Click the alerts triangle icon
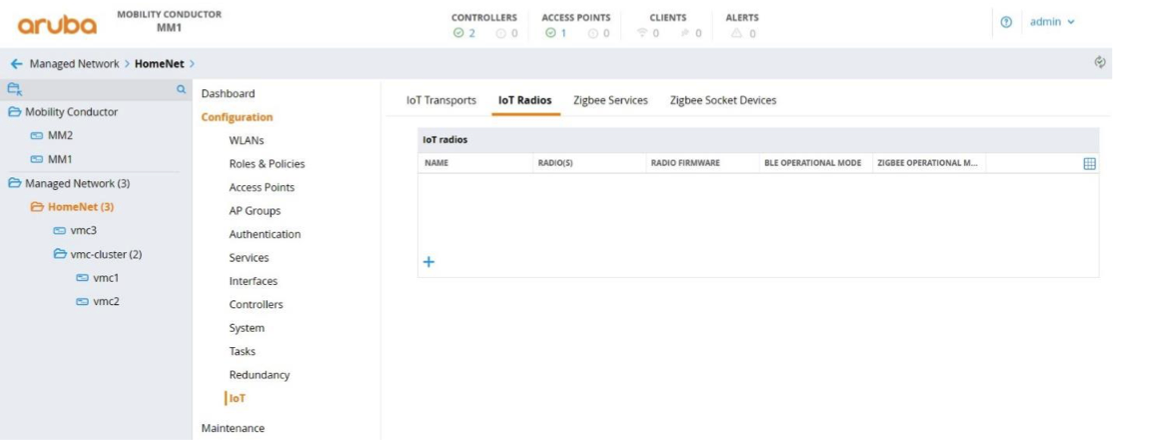This screenshot has width=1173, height=442. (x=737, y=33)
